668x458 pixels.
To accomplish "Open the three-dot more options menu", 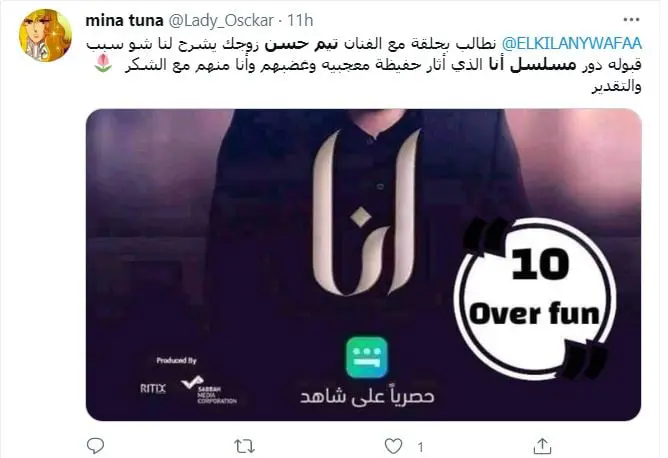I will (x=631, y=20).
